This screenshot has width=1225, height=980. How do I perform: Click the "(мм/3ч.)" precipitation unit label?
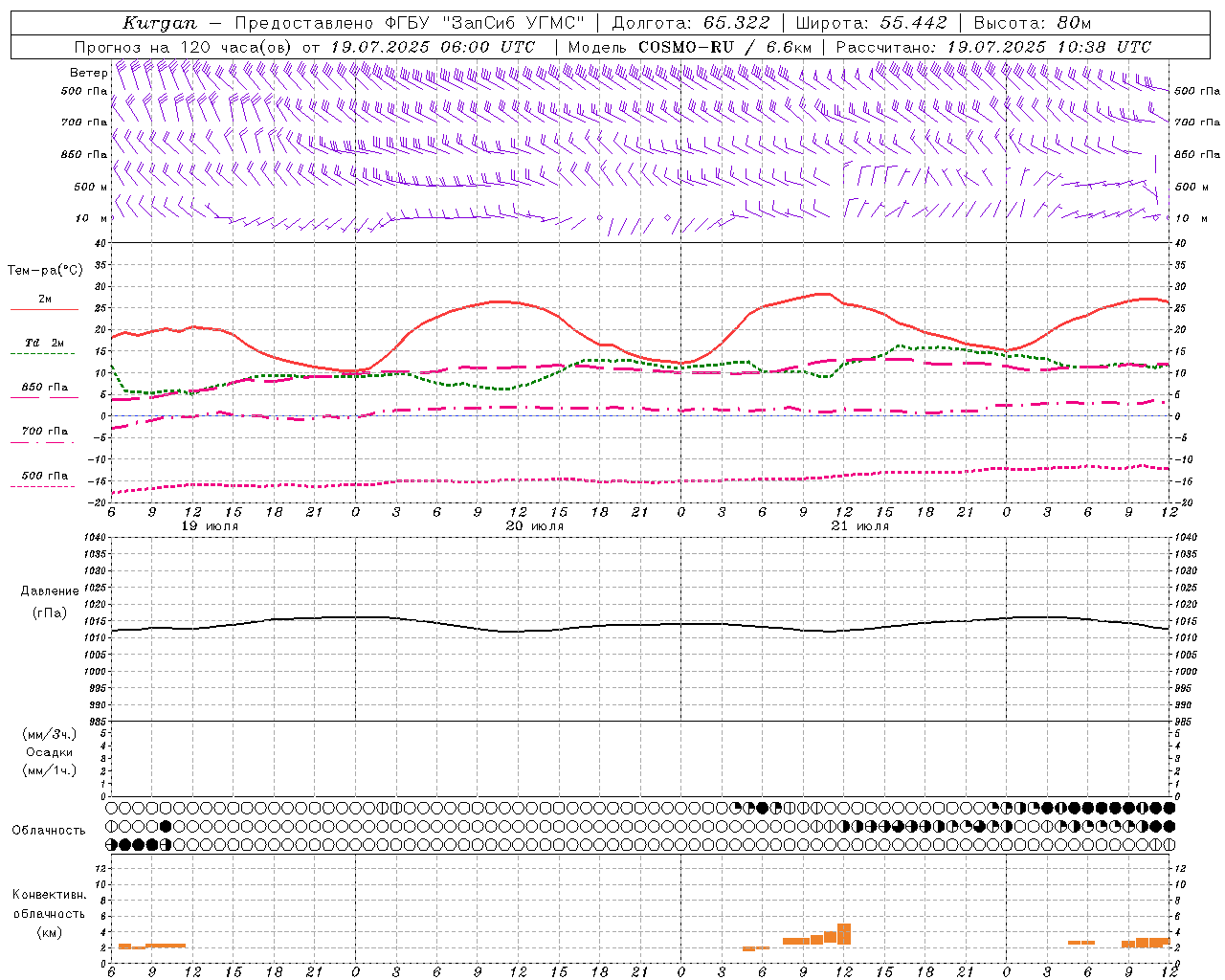click(50, 734)
